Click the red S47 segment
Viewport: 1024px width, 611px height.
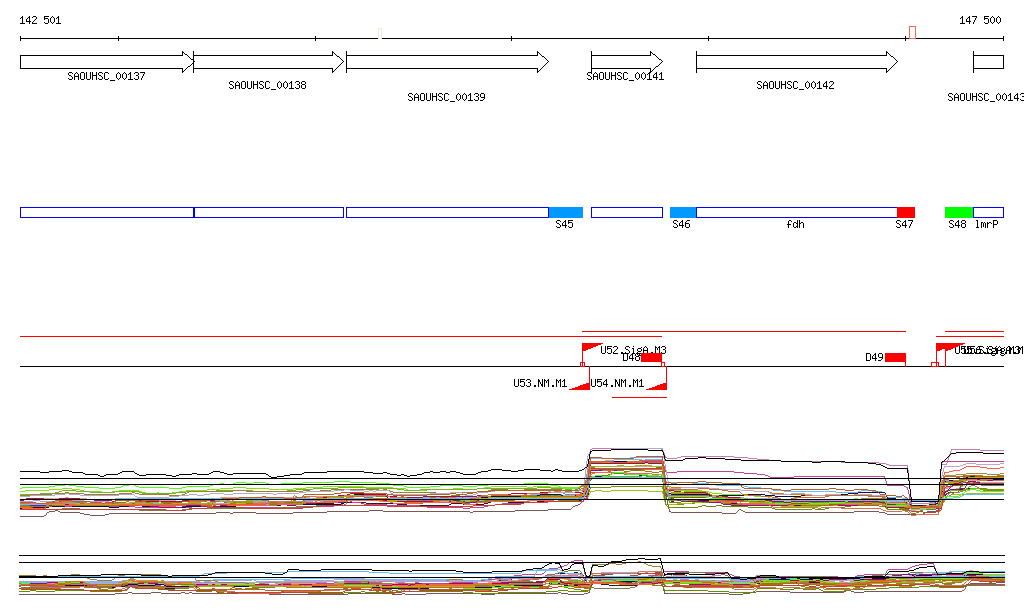[906, 212]
